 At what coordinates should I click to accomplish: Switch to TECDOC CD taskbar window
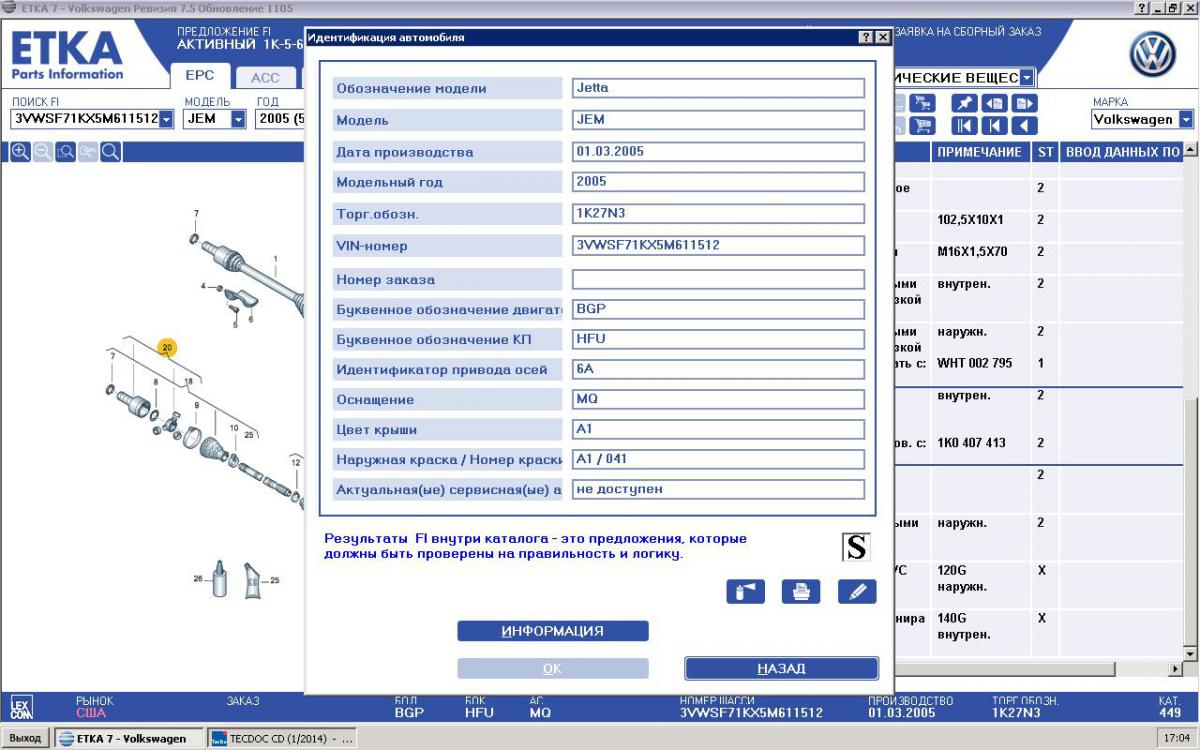click(281, 739)
